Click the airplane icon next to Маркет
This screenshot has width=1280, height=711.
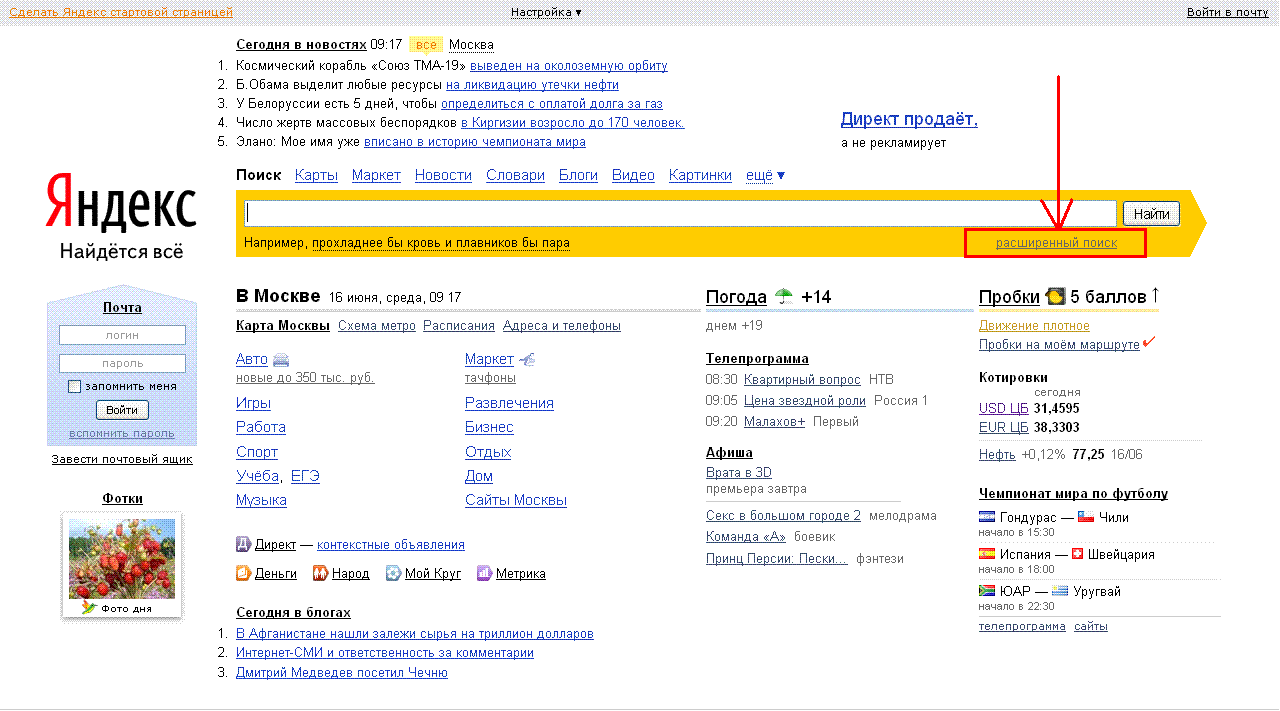[527, 360]
